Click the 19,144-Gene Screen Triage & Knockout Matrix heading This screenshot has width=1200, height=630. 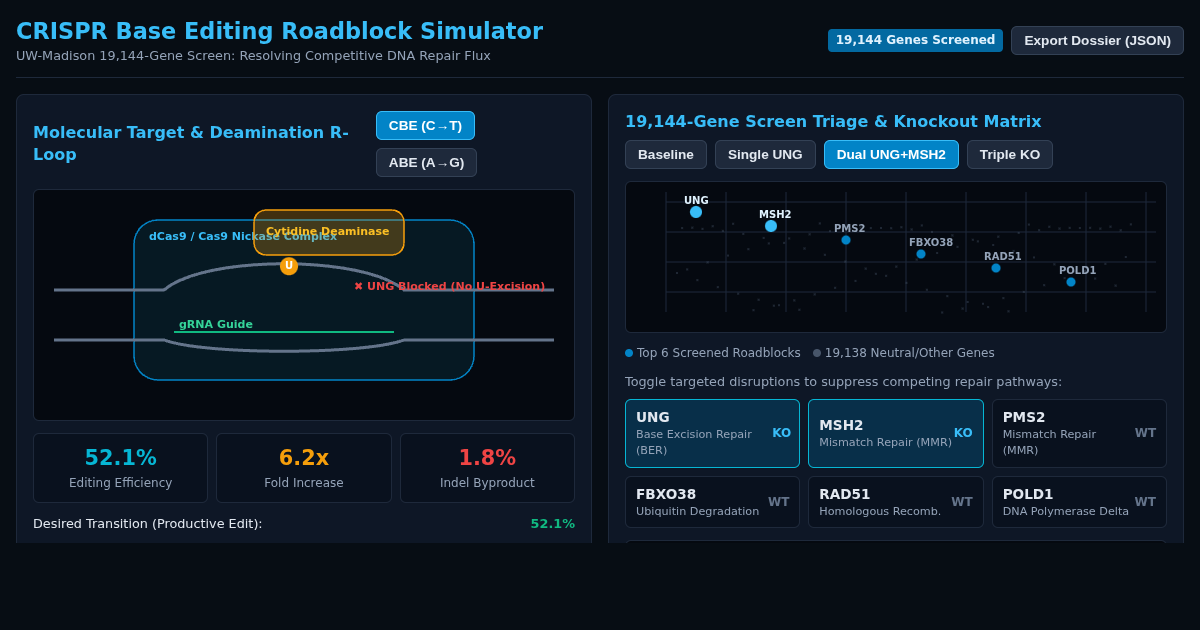(x=833, y=122)
